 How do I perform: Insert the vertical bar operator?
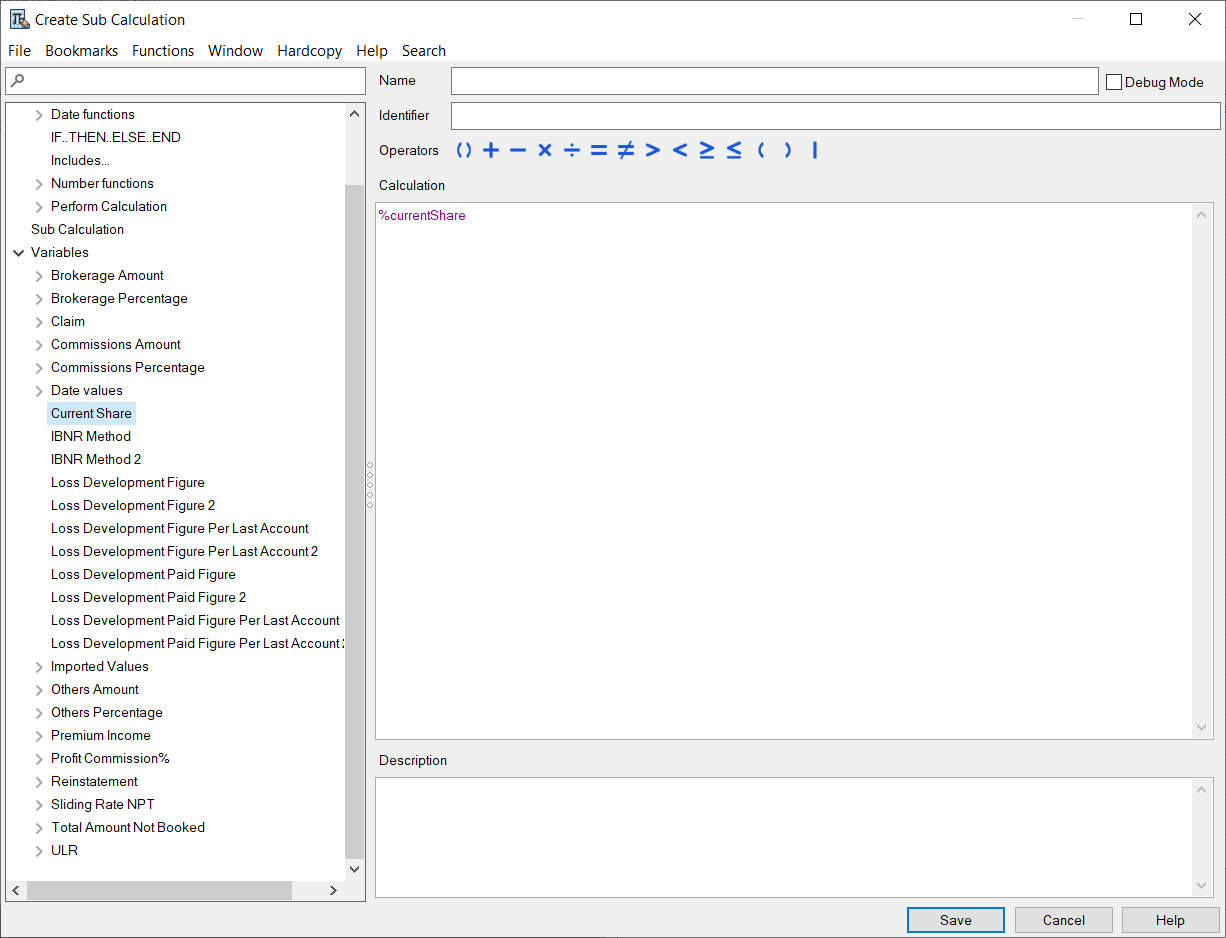tap(814, 150)
